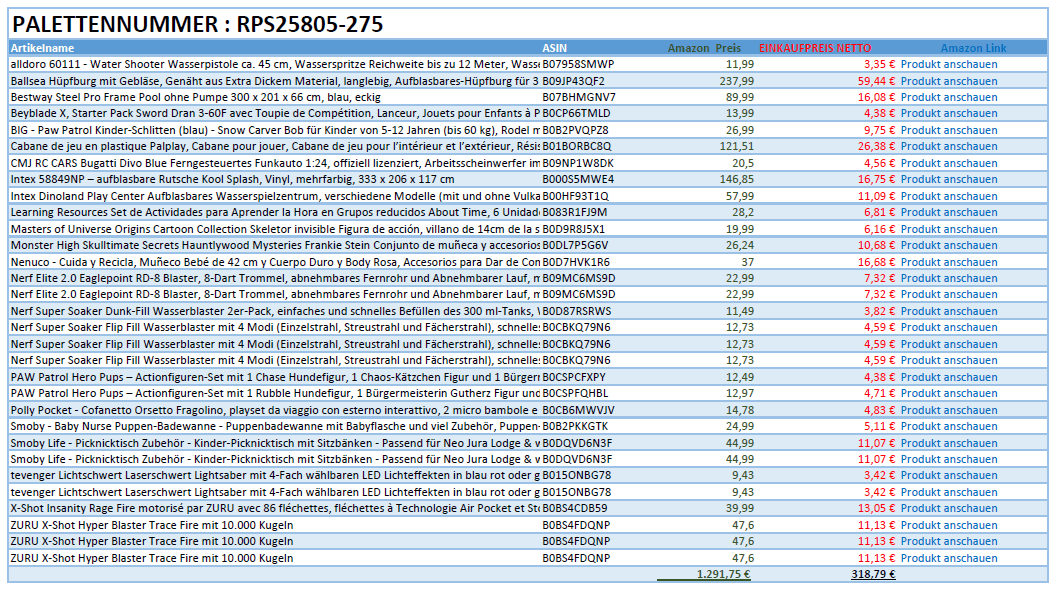The image size is (1060, 594).
Task: Click Produkt anschauen for Bestway Steel Pro Pool
Action: [x=948, y=97]
